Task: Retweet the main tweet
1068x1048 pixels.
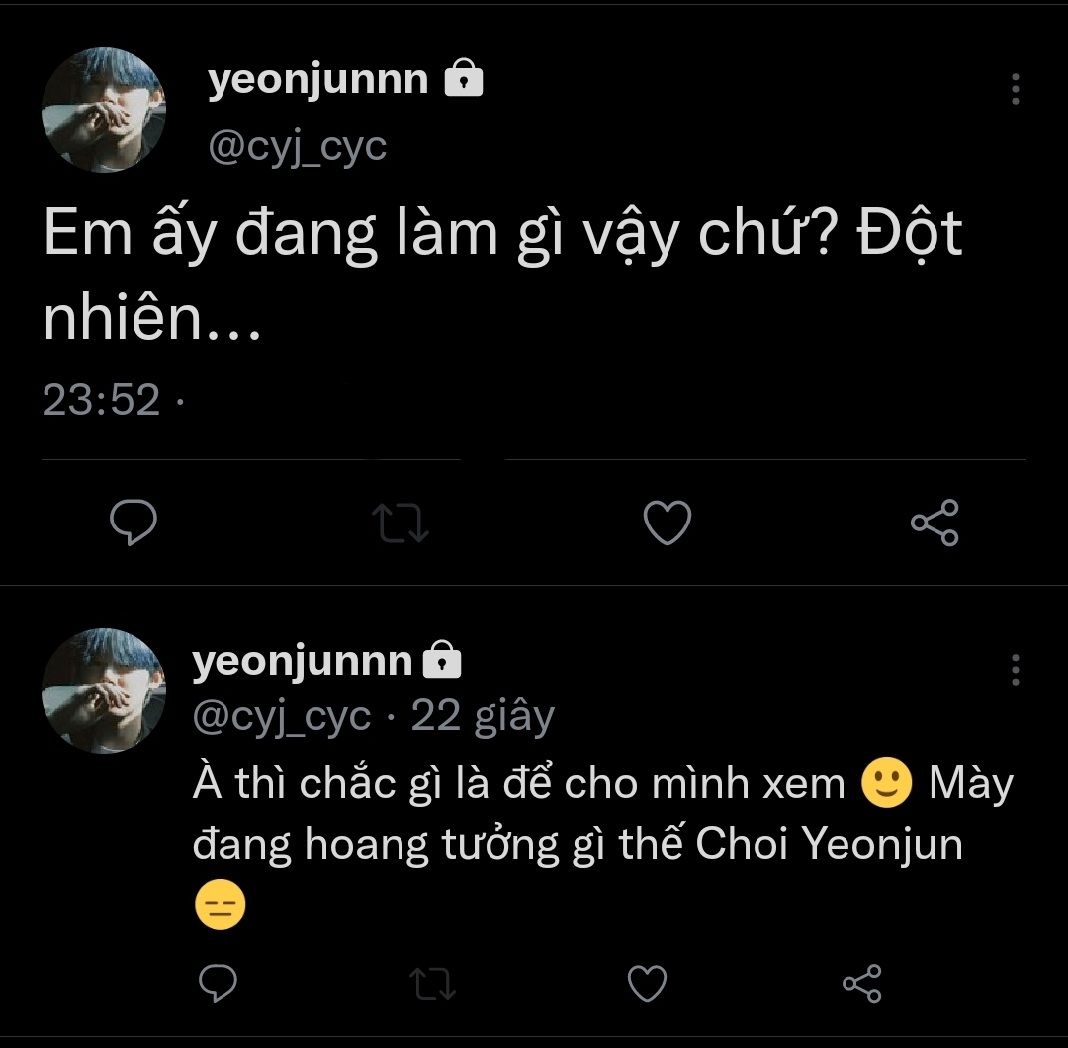Action: tap(400, 523)
